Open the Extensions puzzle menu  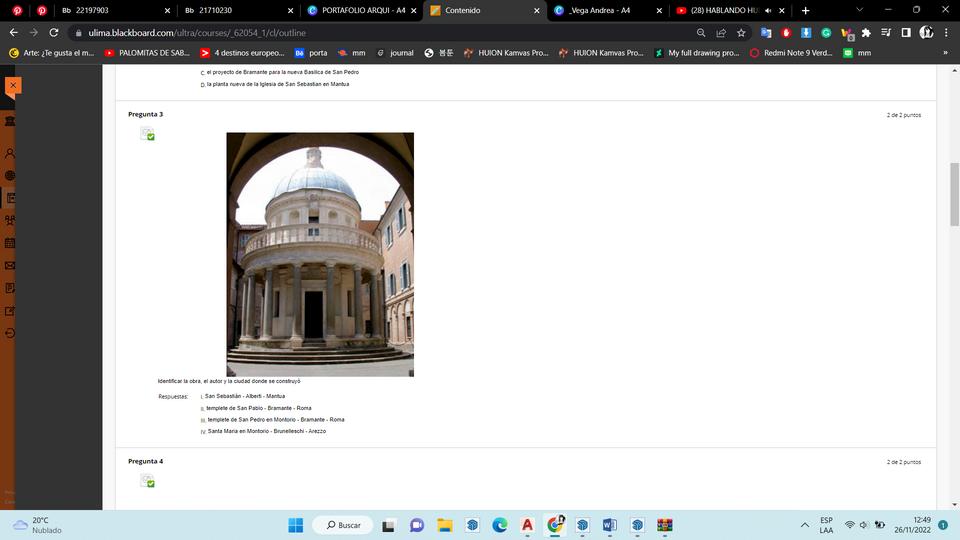click(x=866, y=32)
